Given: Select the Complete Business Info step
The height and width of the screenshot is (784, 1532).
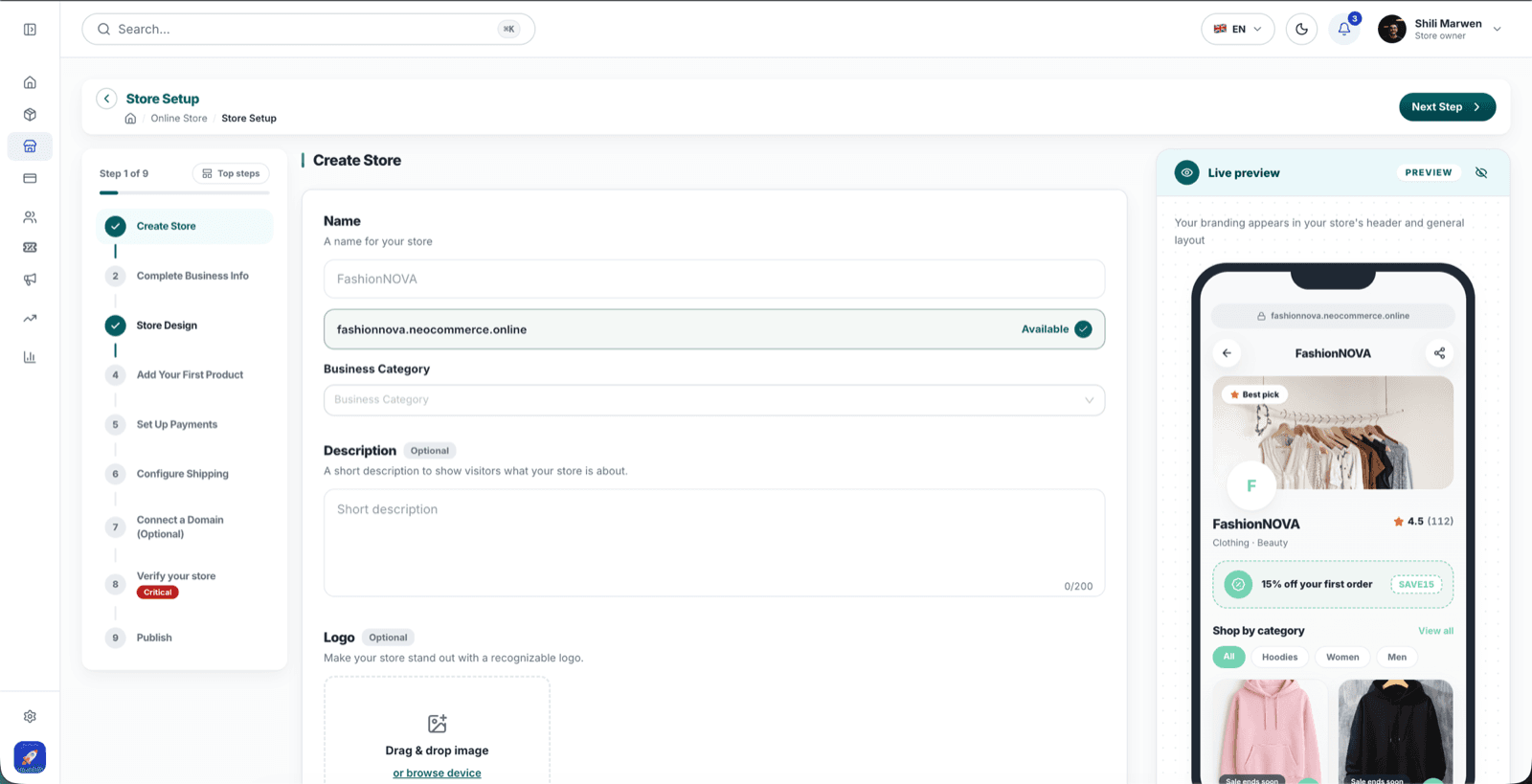Looking at the screenshot, I should point(185,276).
